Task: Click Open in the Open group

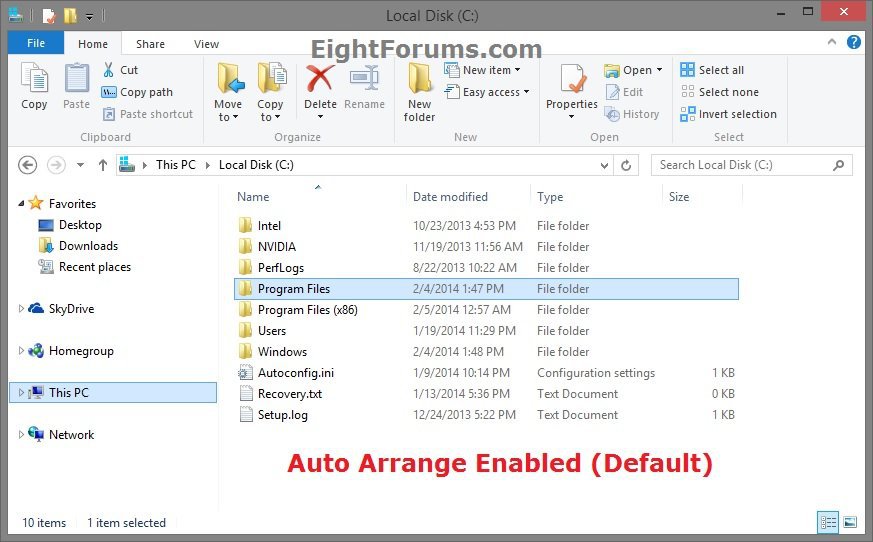Action: 627,70
